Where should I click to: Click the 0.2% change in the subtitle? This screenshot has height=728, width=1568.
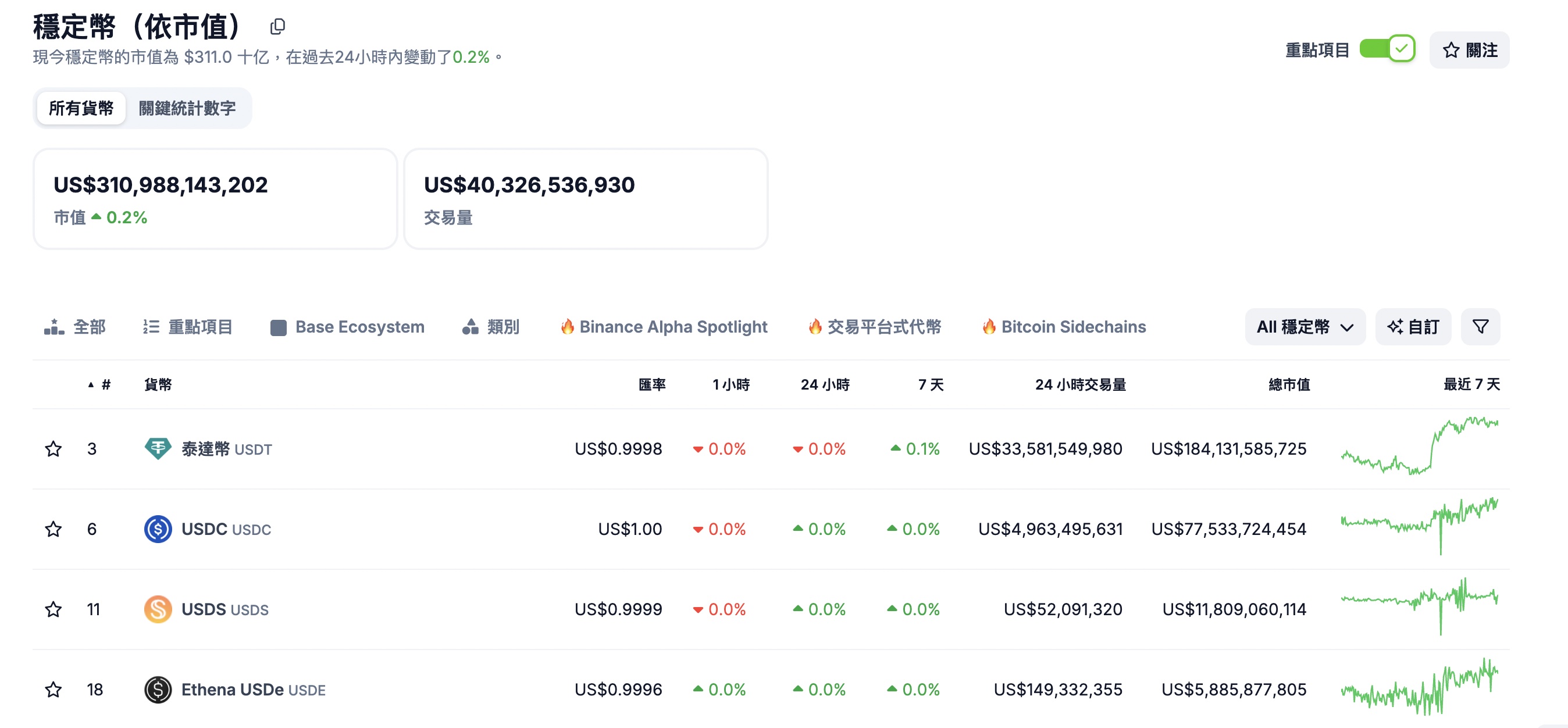coord(471,57)
